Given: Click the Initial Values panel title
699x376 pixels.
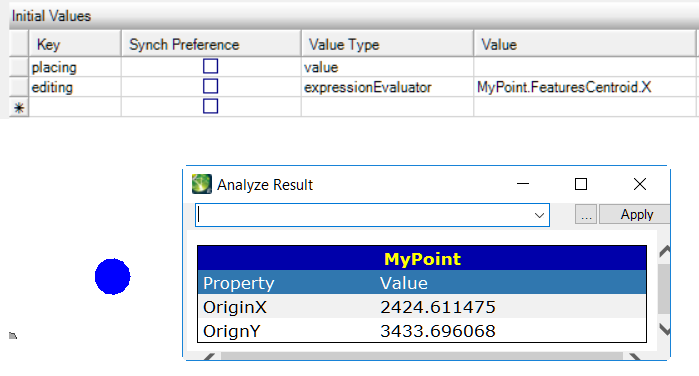Looking at the screenshot, I should 51,16.
